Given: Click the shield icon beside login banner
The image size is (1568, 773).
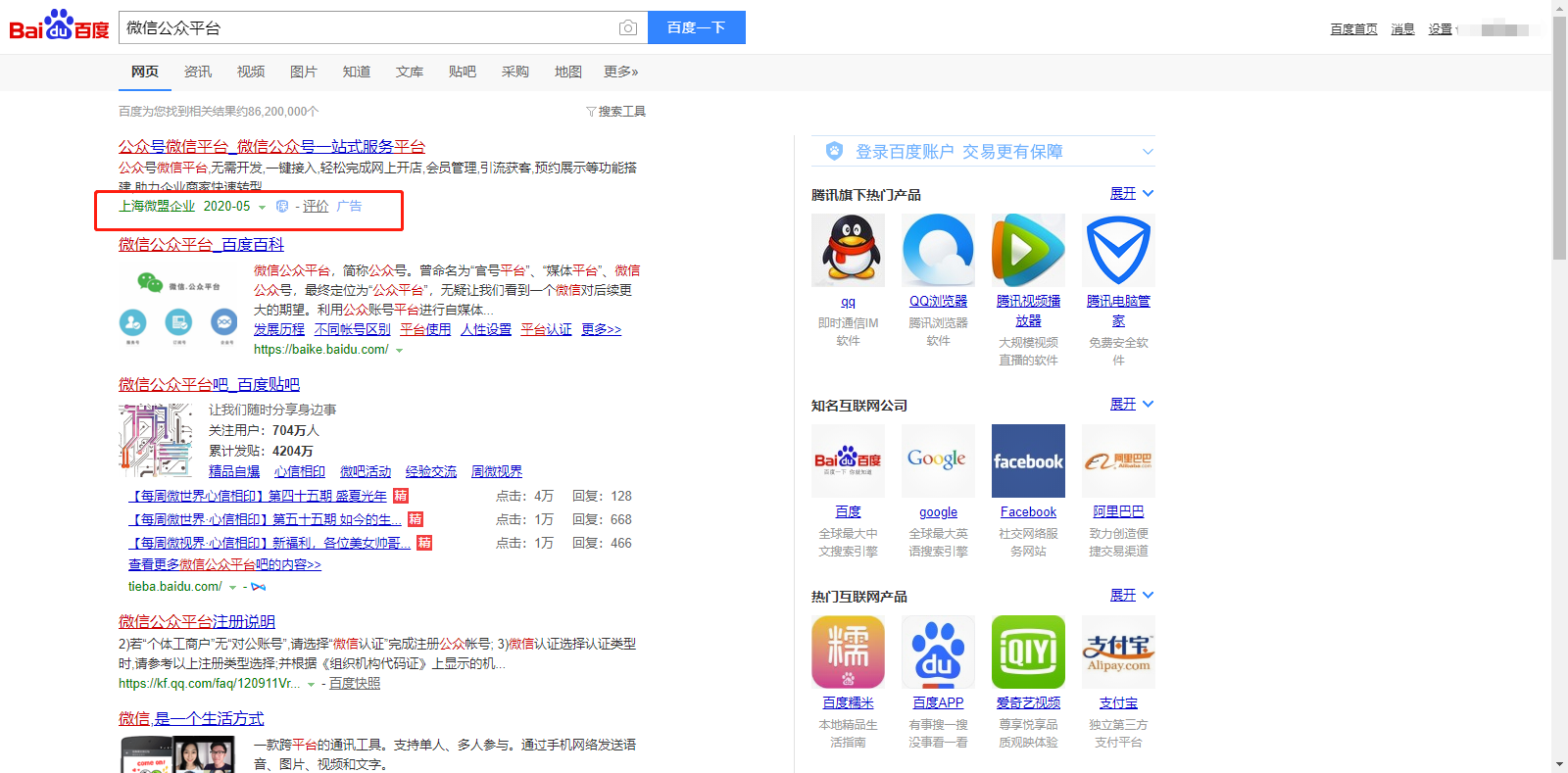Looking at the screenshot, I should tap(834, 151).
